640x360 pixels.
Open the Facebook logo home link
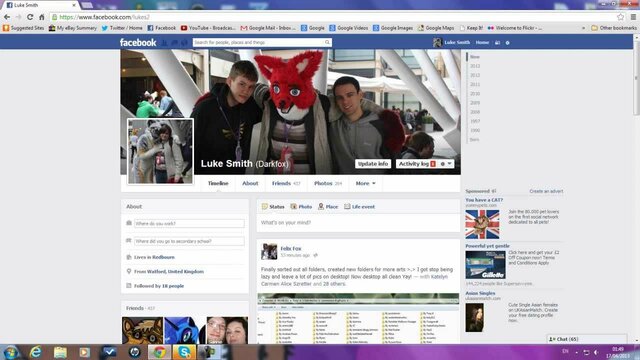click(x=138, y=42)
